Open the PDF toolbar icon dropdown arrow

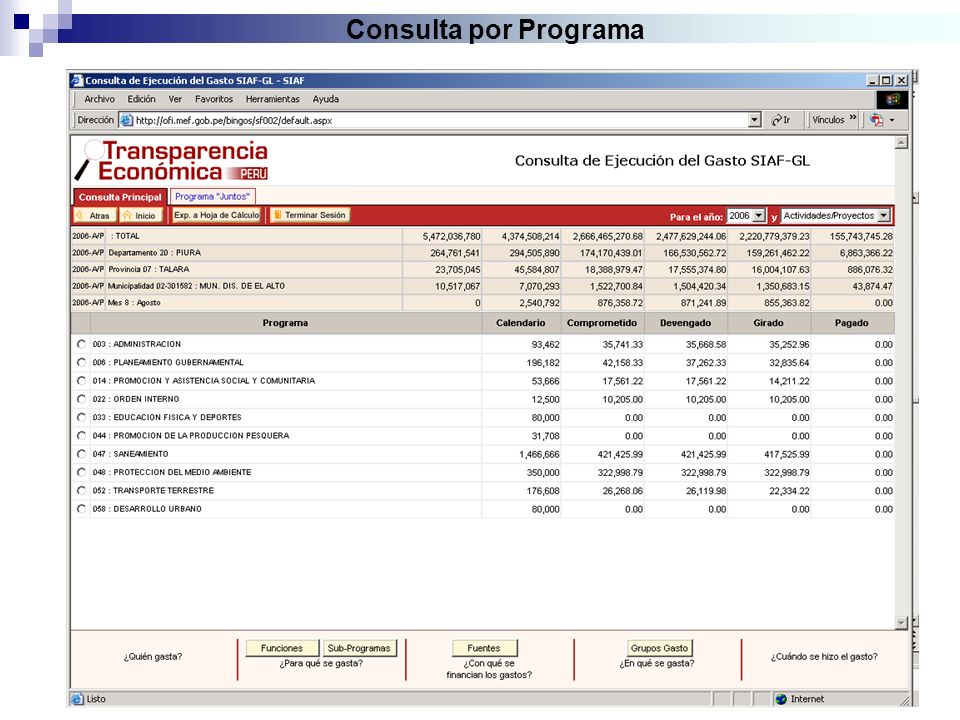(892, 120)
